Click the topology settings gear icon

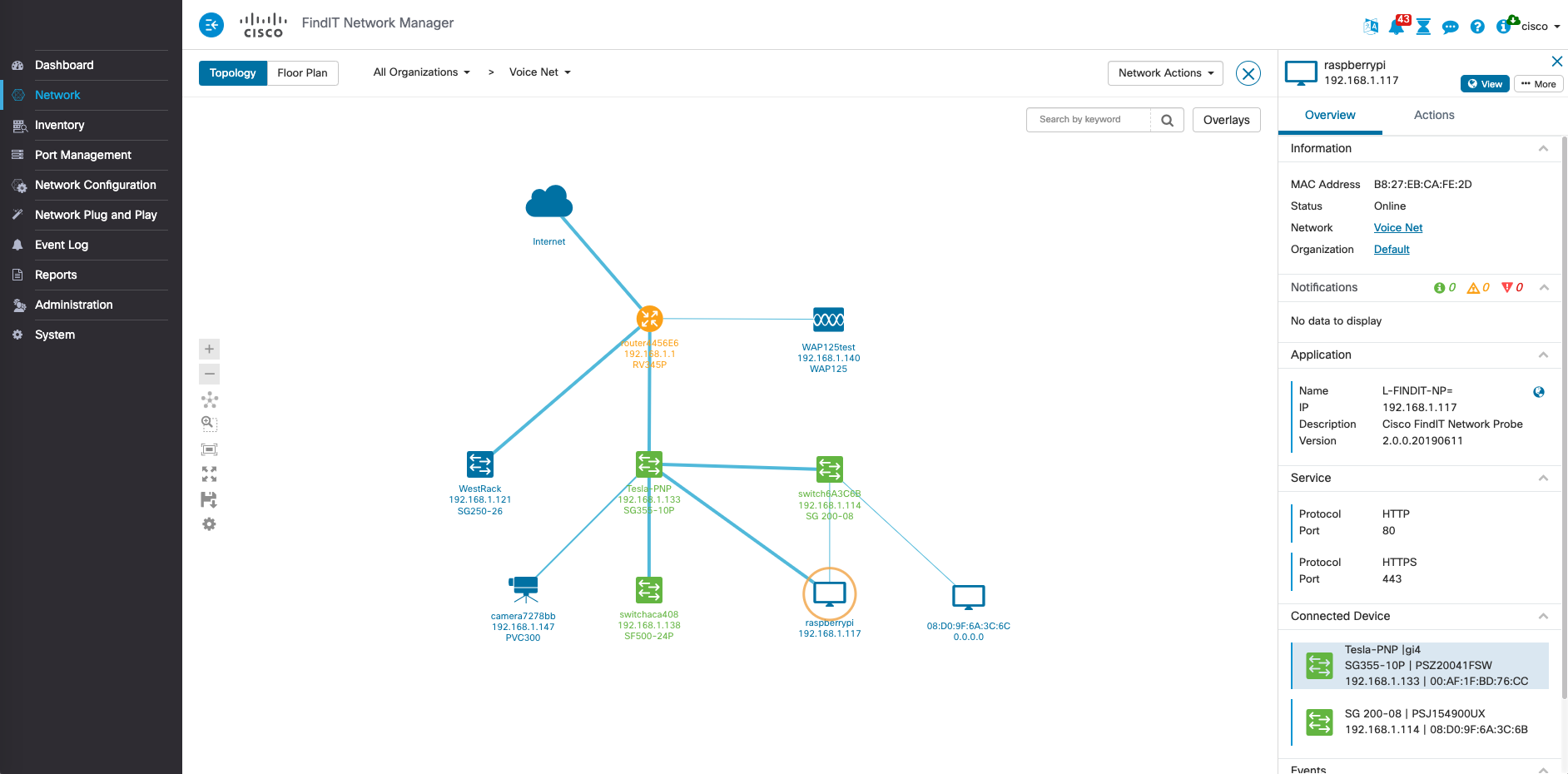tap(210, 524)
